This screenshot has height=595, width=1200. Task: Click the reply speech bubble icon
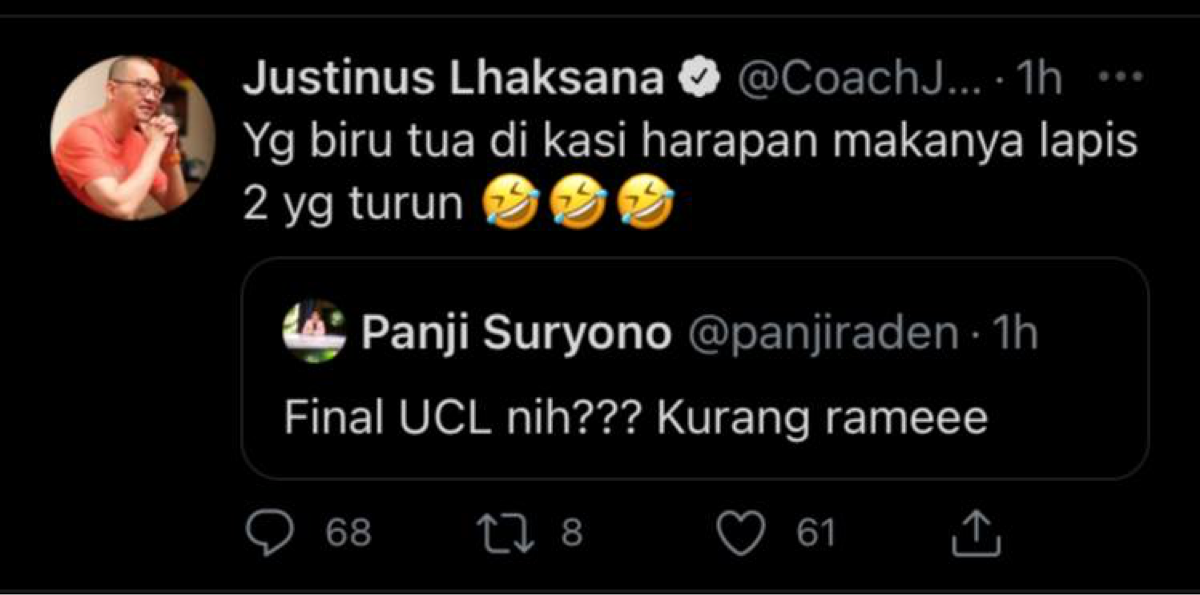[x=266, y=533]
